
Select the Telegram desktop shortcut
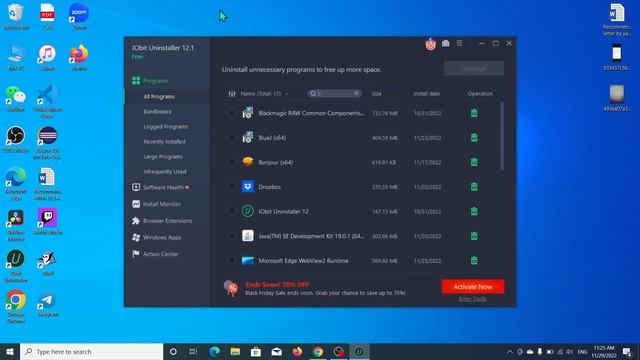pyautogui.click(x=47, y=304)
